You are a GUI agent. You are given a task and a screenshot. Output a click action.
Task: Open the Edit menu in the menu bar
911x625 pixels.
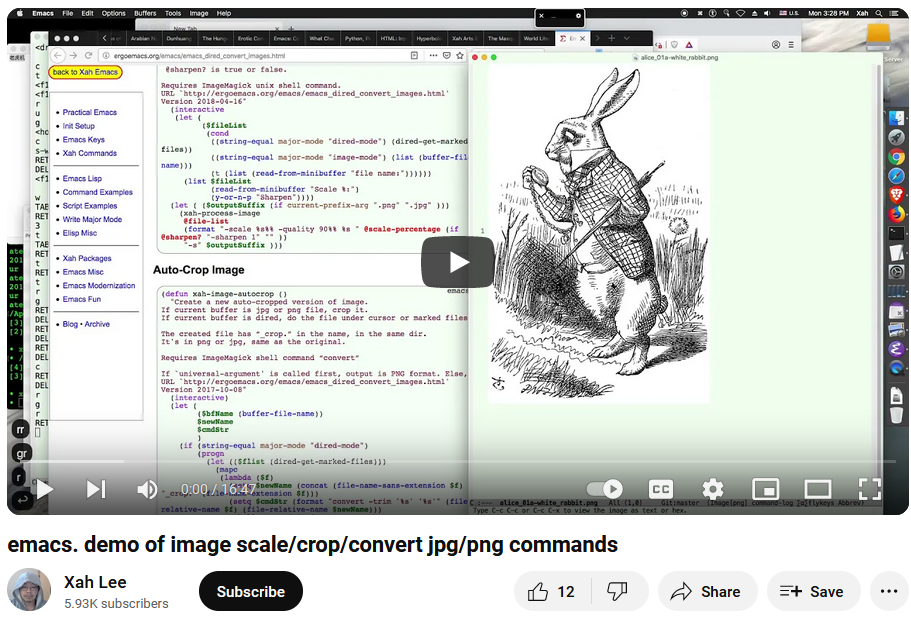(87, 13)
